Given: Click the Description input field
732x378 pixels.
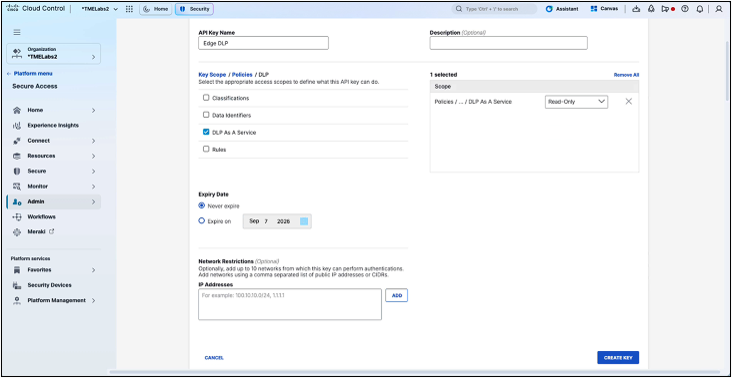Looking at the screenshot, I should (x=508, y=43).
